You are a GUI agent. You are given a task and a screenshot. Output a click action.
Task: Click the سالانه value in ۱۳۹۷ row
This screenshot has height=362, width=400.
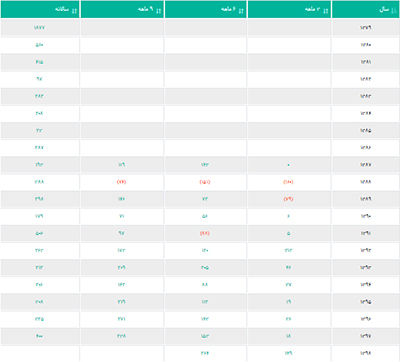tap(39, 336)
